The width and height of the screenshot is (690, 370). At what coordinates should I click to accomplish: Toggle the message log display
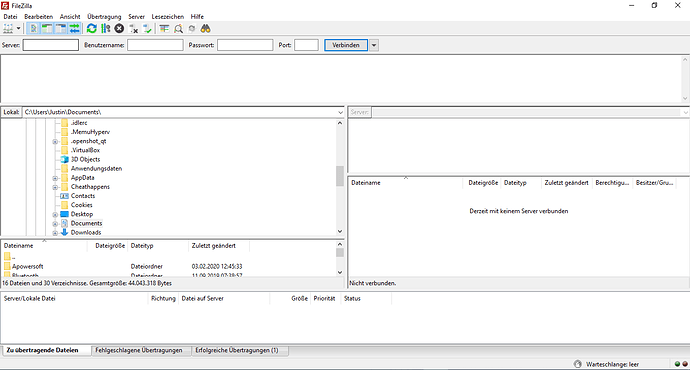(x=33, y=29)
